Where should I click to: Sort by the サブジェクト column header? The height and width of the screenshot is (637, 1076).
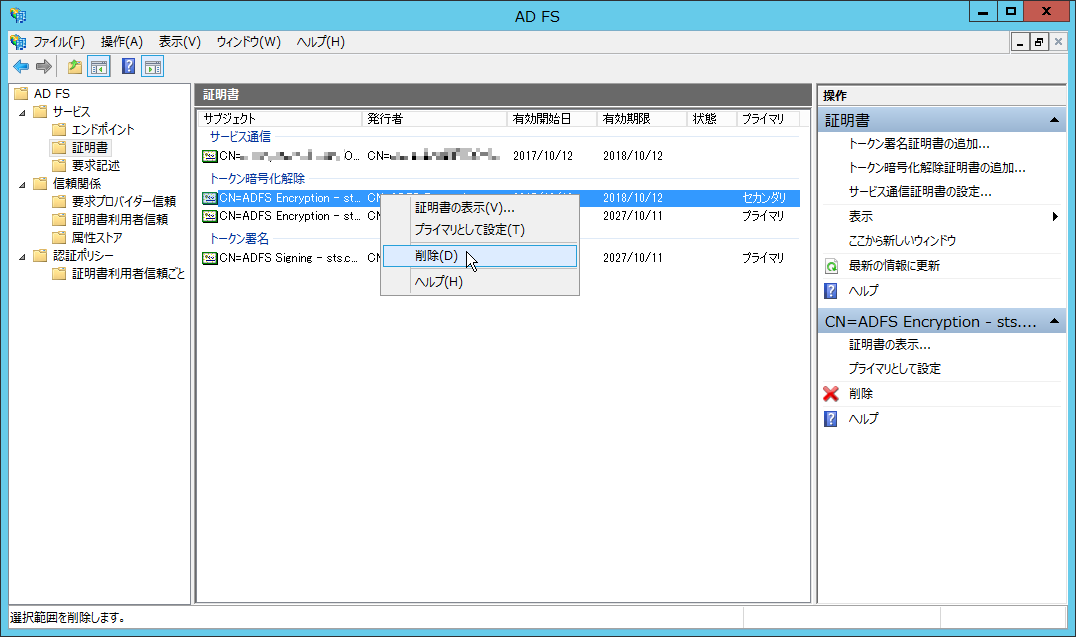pos(280,119)
